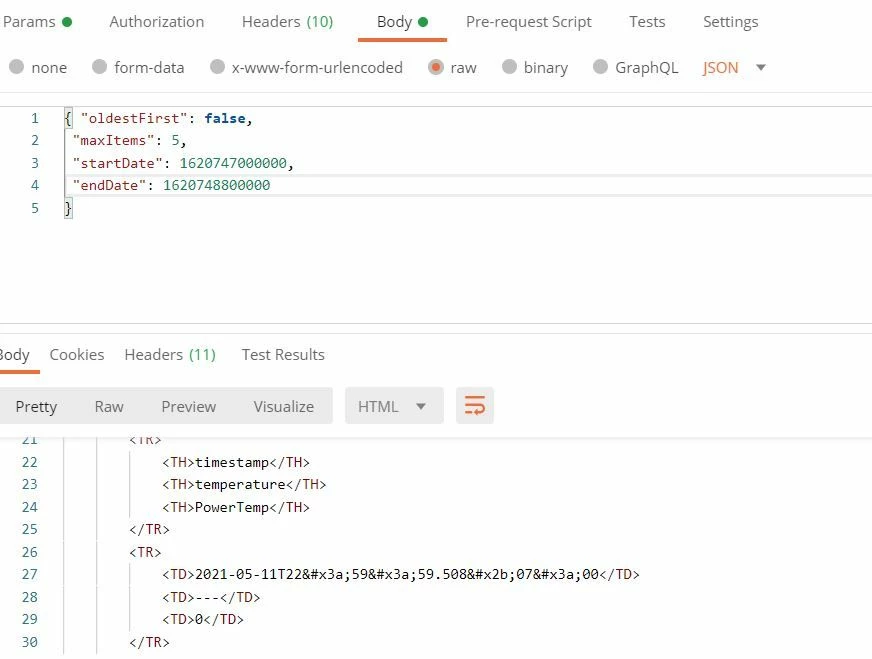Select the raw body radio button
Viewport: 872px width, 659px height.
[x=435, y=67]
